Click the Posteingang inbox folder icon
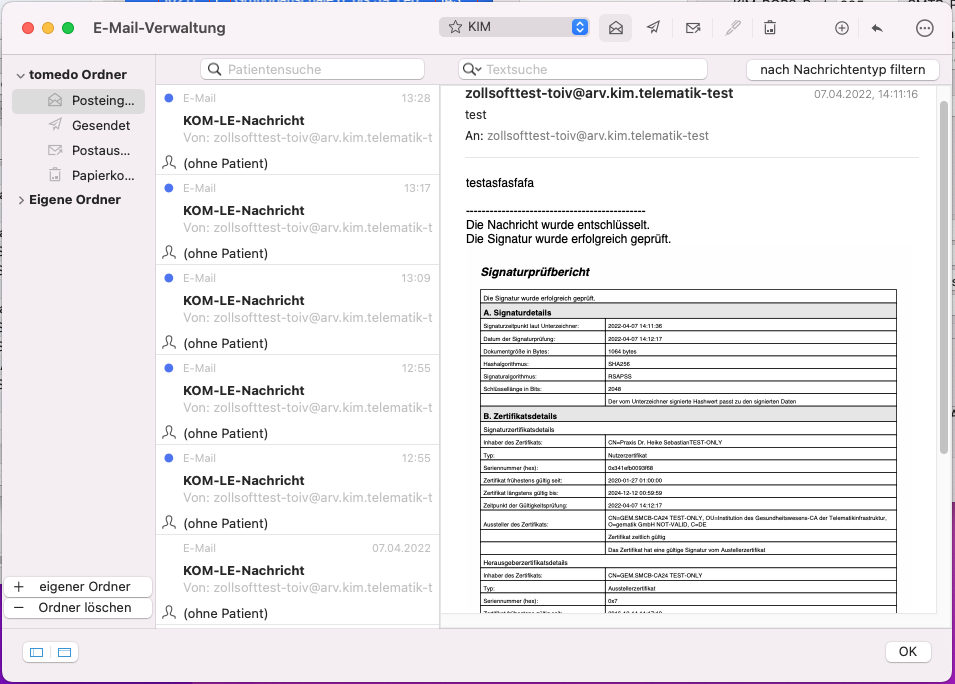This screenshot has height=684, width=955. (x=55, y=100)
